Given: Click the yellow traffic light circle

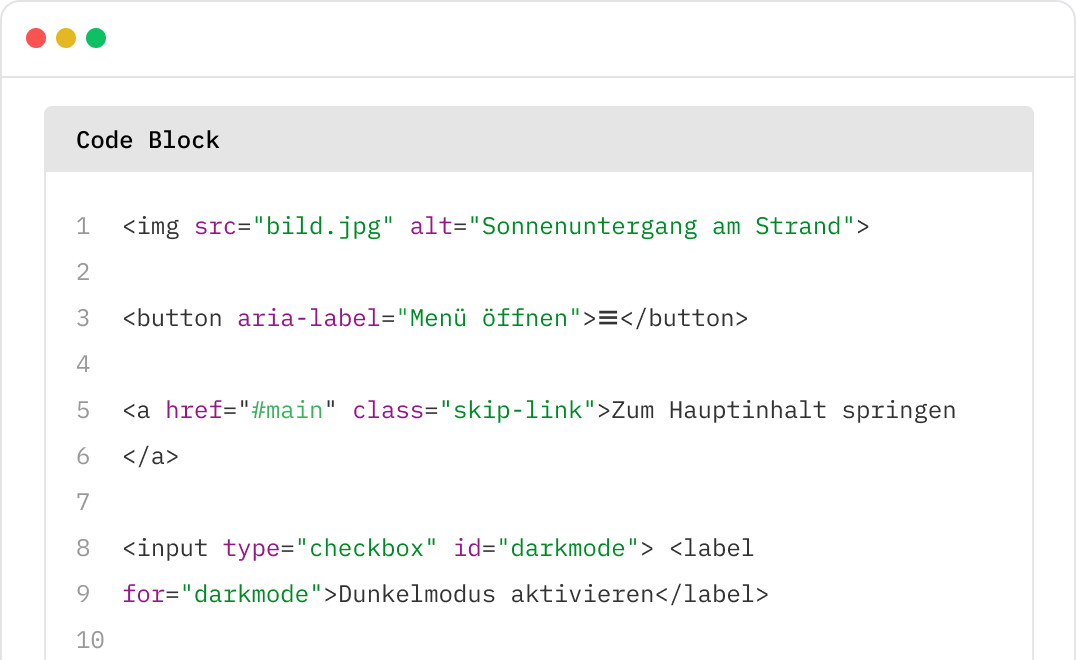Looking at the screenshot, I should click(x=66, y=36).
